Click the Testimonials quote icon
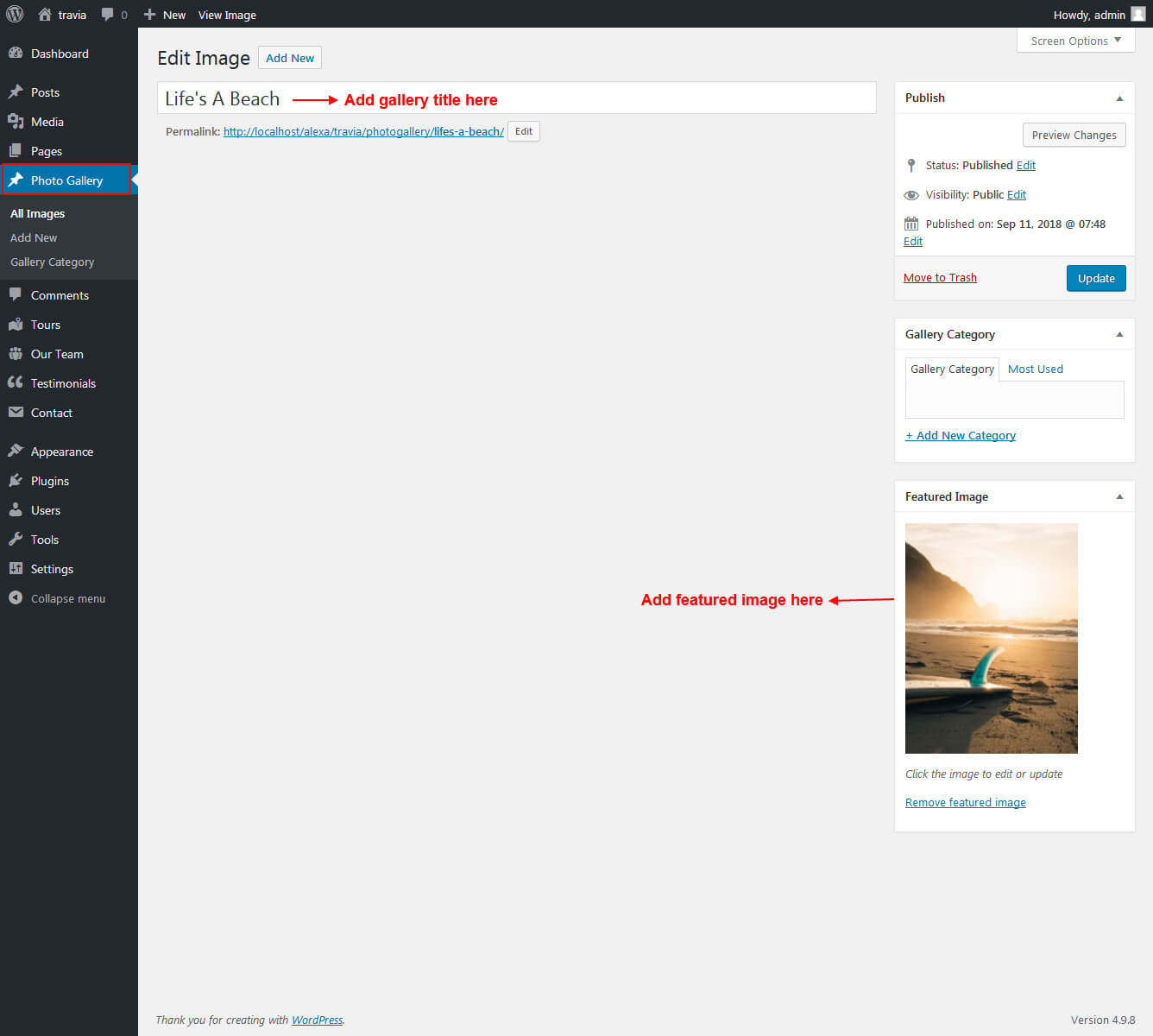This screenshot has width=1153, height=1036. coord(16,382)
